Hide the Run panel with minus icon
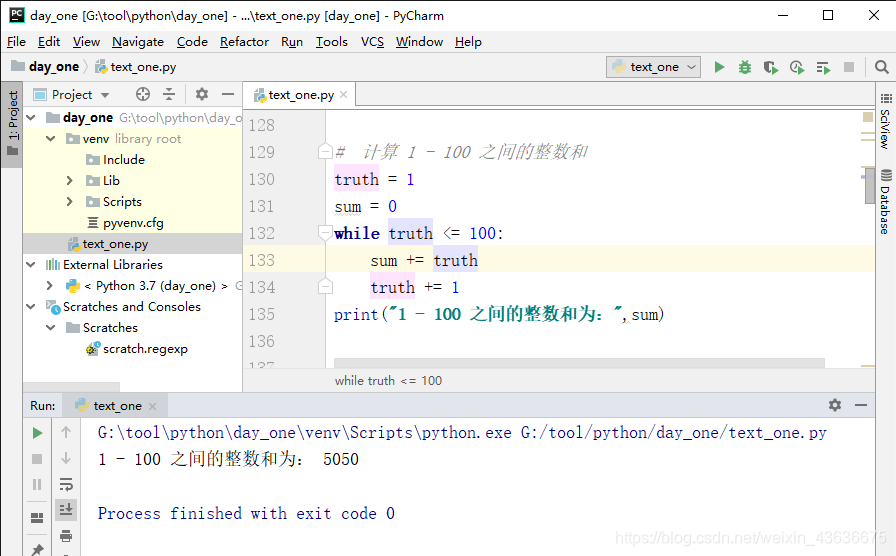 click(x=861, y=405)
